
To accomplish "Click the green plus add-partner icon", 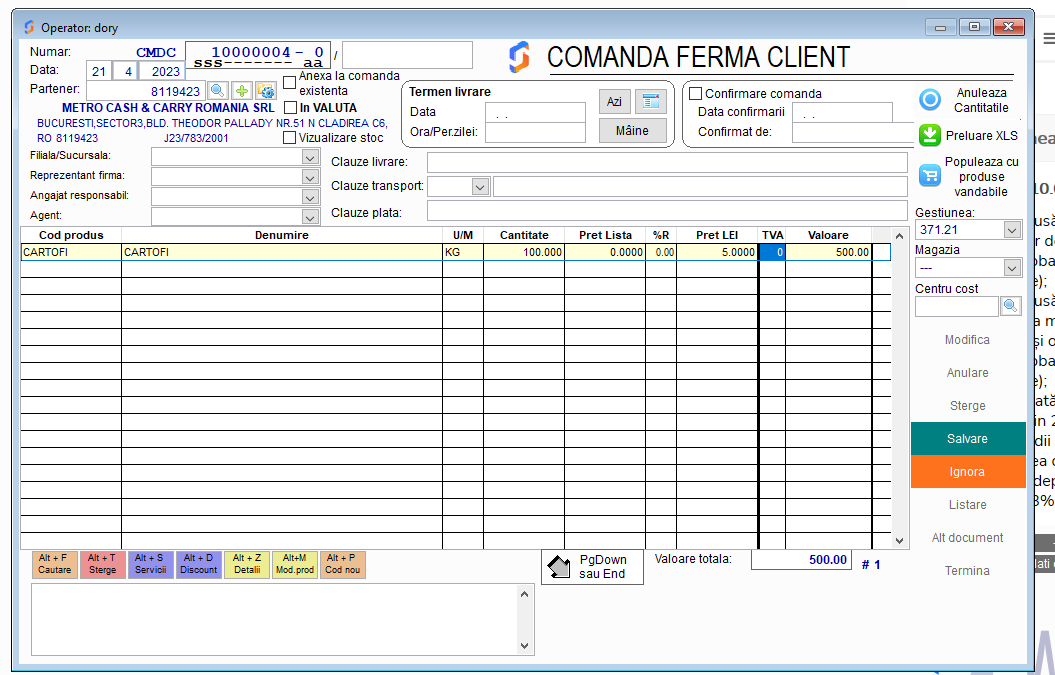I will [x=242, y=91].
